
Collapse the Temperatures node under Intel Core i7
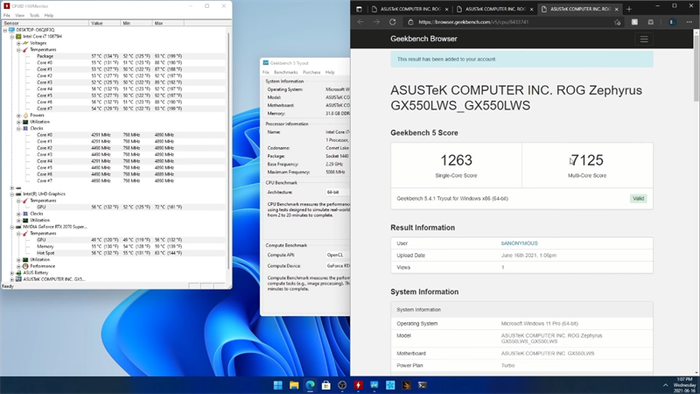click(x=19, y=50)
